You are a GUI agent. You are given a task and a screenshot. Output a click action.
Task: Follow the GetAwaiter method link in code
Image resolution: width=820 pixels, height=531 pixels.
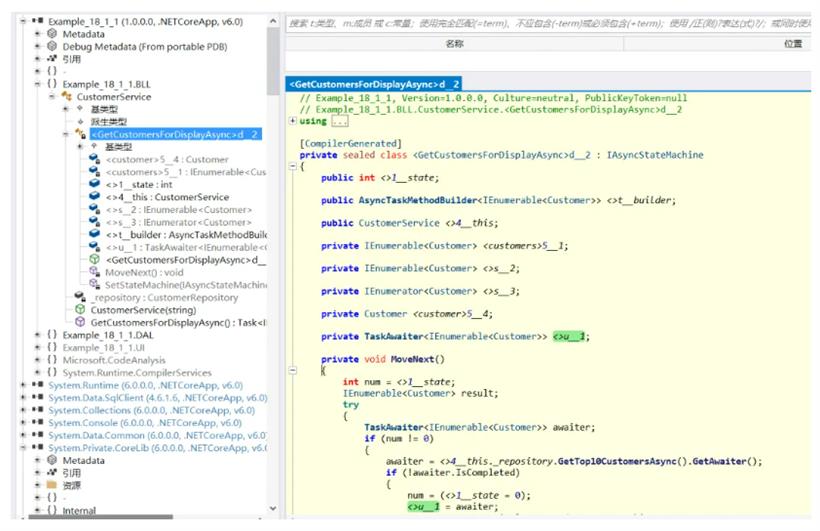pos(719,461)
